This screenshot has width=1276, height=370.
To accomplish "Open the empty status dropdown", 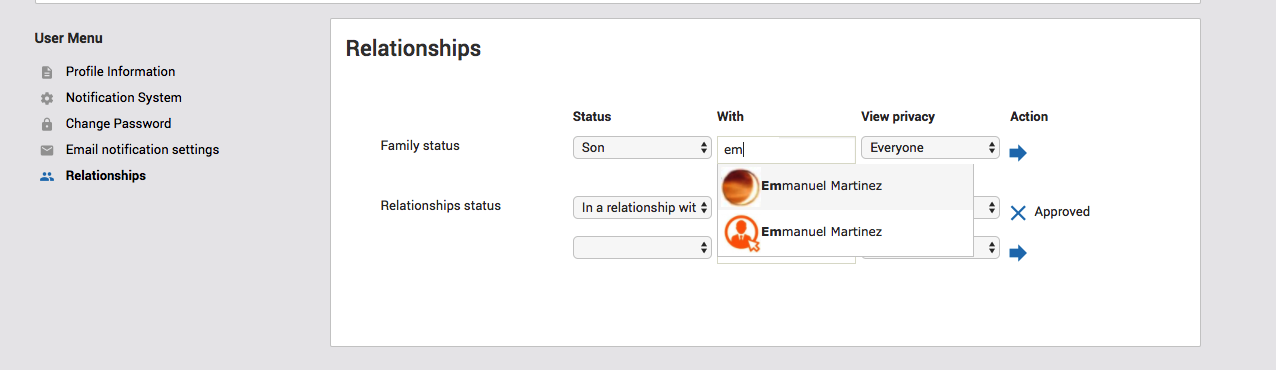I will pos(642,247).
